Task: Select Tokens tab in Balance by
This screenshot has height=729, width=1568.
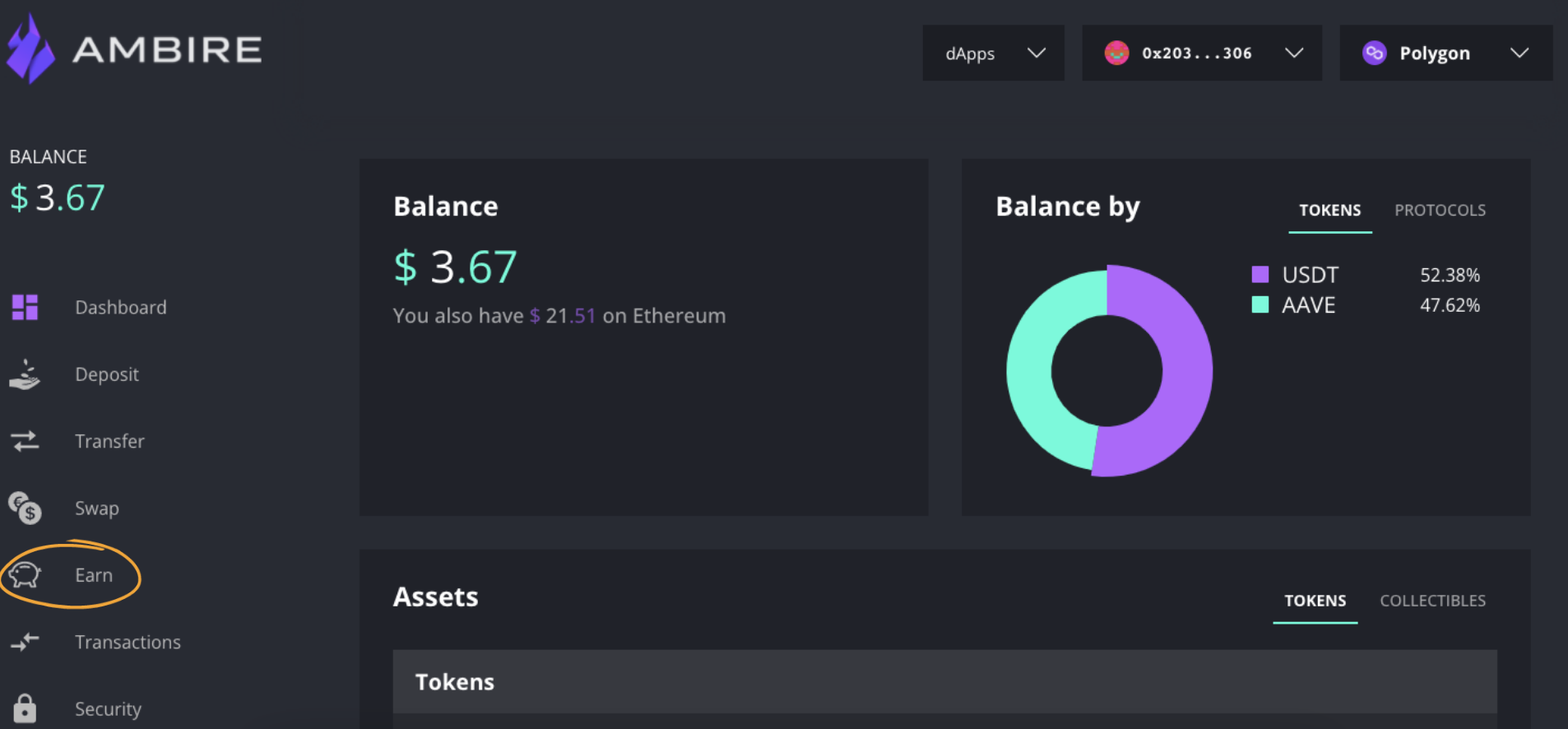Action: (x=1329, y=210)
